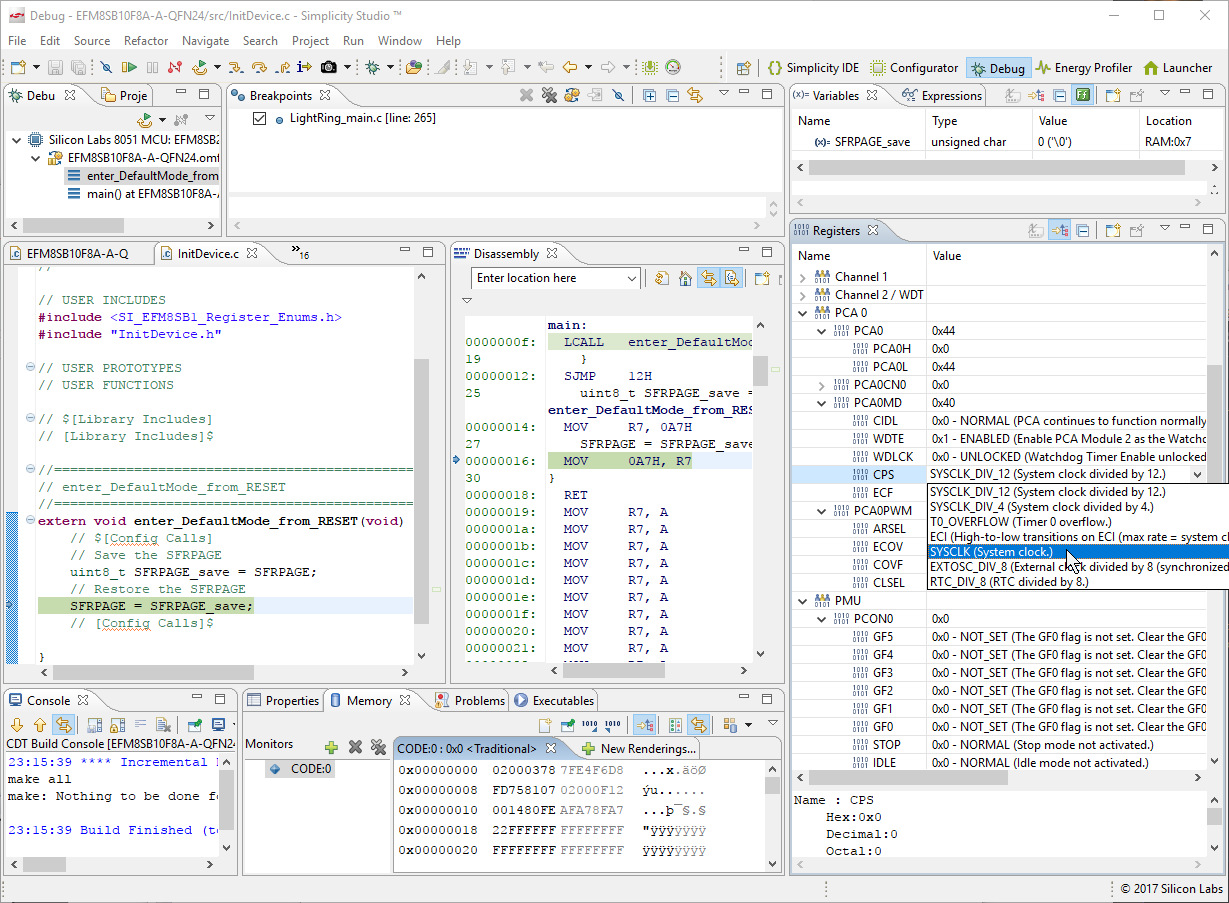Uncheck the LightRing_main.c line 265 breakpoint
The width and height of the screenshot is (1229, 903).
coord(260,119)
